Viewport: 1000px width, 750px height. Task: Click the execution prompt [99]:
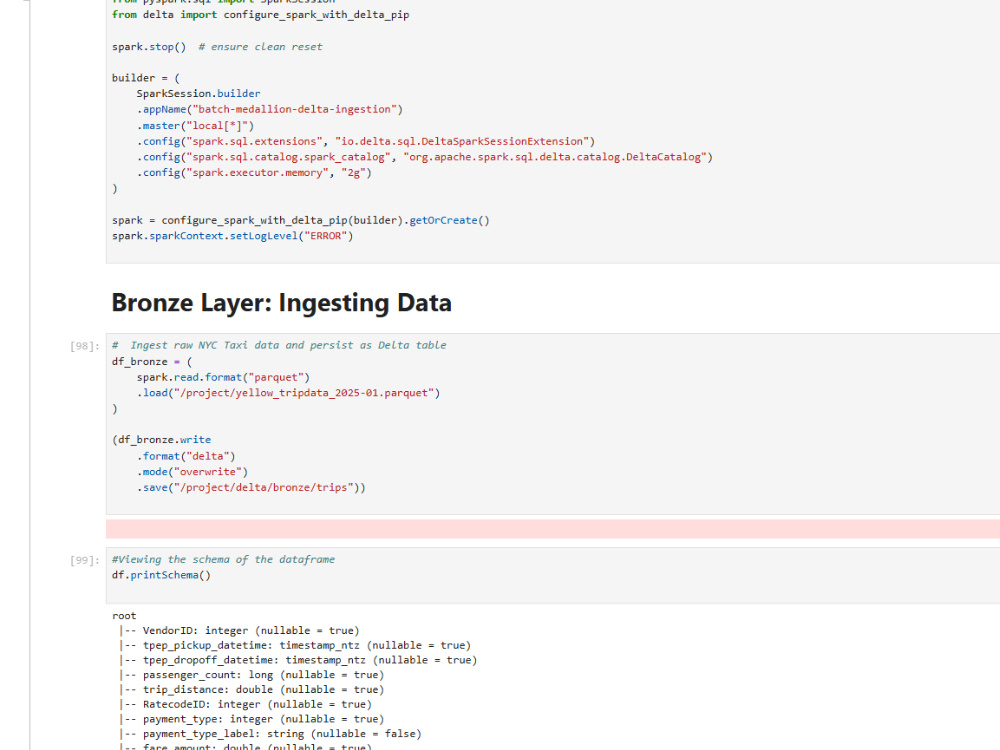[x=84, y=560]
